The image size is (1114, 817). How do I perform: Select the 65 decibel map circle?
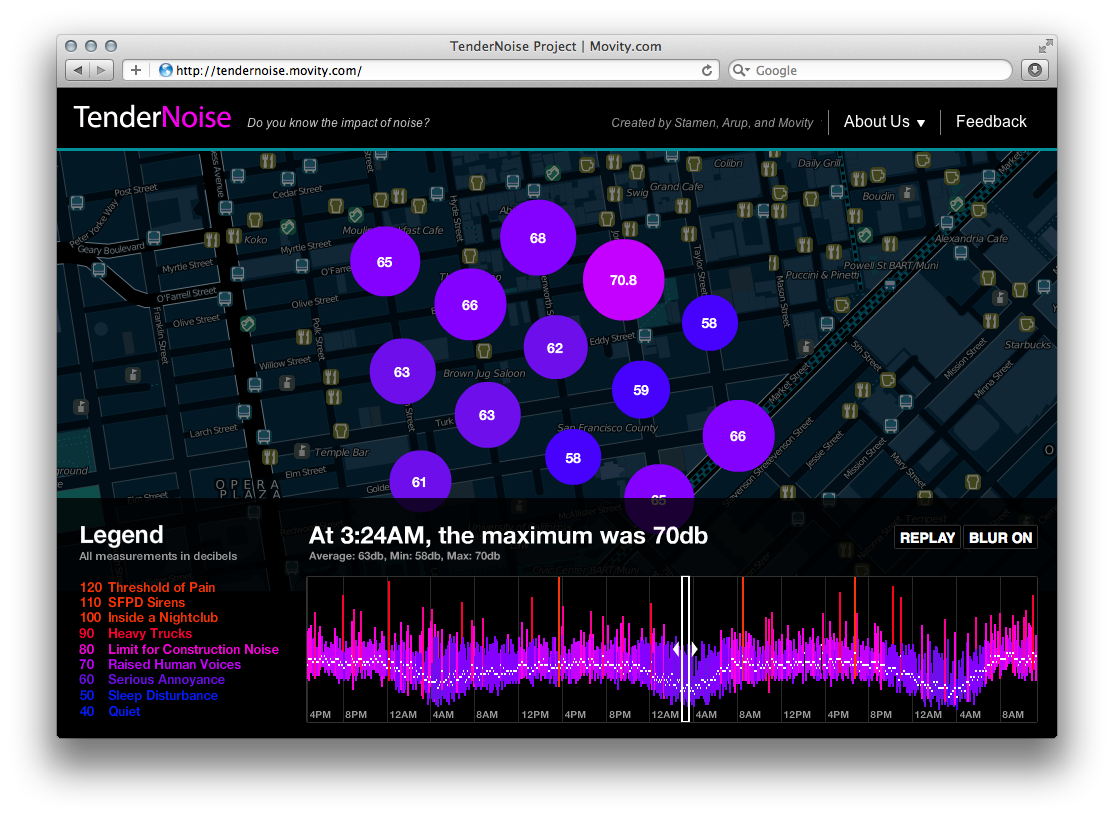click(x=385, y=262)
